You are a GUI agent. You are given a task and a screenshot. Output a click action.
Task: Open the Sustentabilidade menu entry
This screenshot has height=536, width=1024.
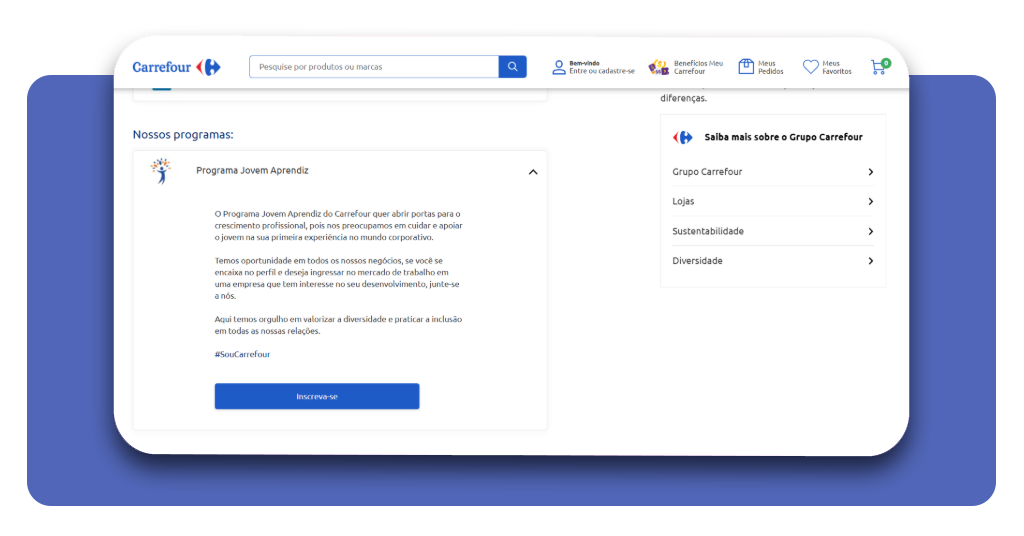coord(773,231)
